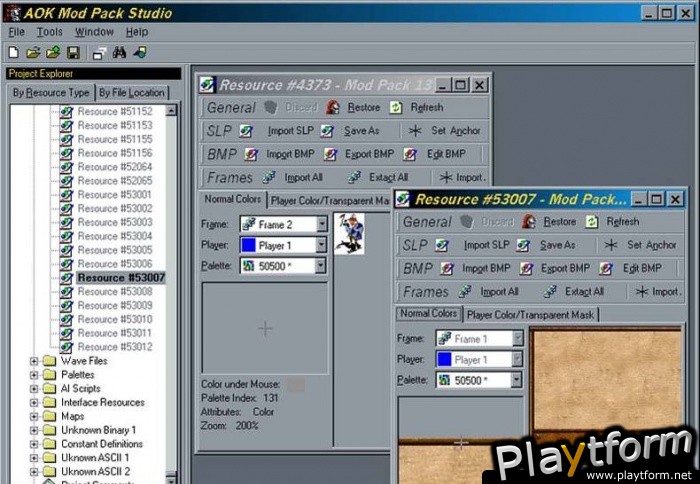Click Refresh in Resource #53007 window
Screen dimensions: 700x484
613,222
